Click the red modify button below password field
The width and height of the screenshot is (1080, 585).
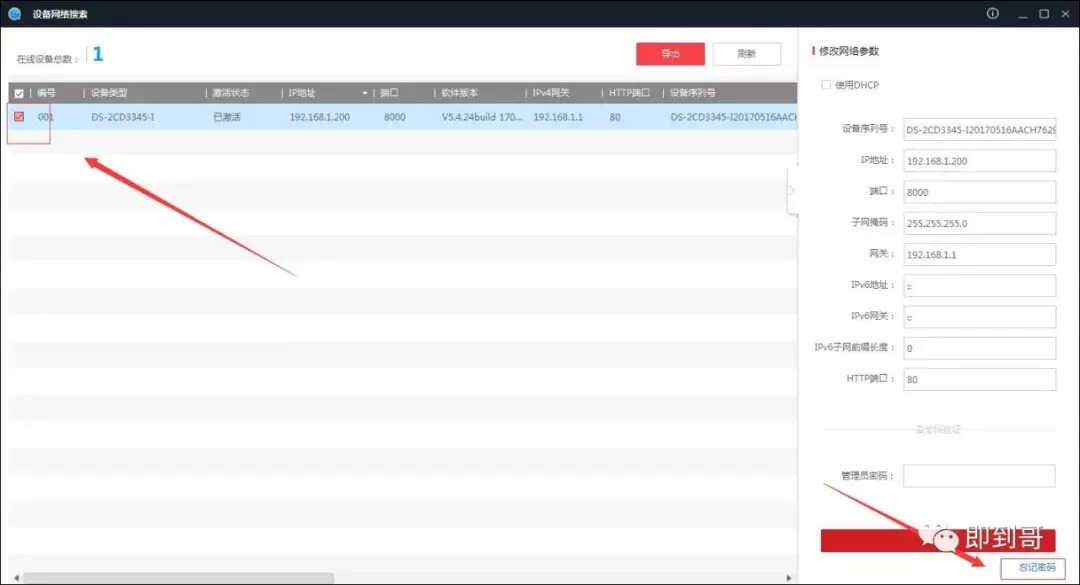click(937, 540)
